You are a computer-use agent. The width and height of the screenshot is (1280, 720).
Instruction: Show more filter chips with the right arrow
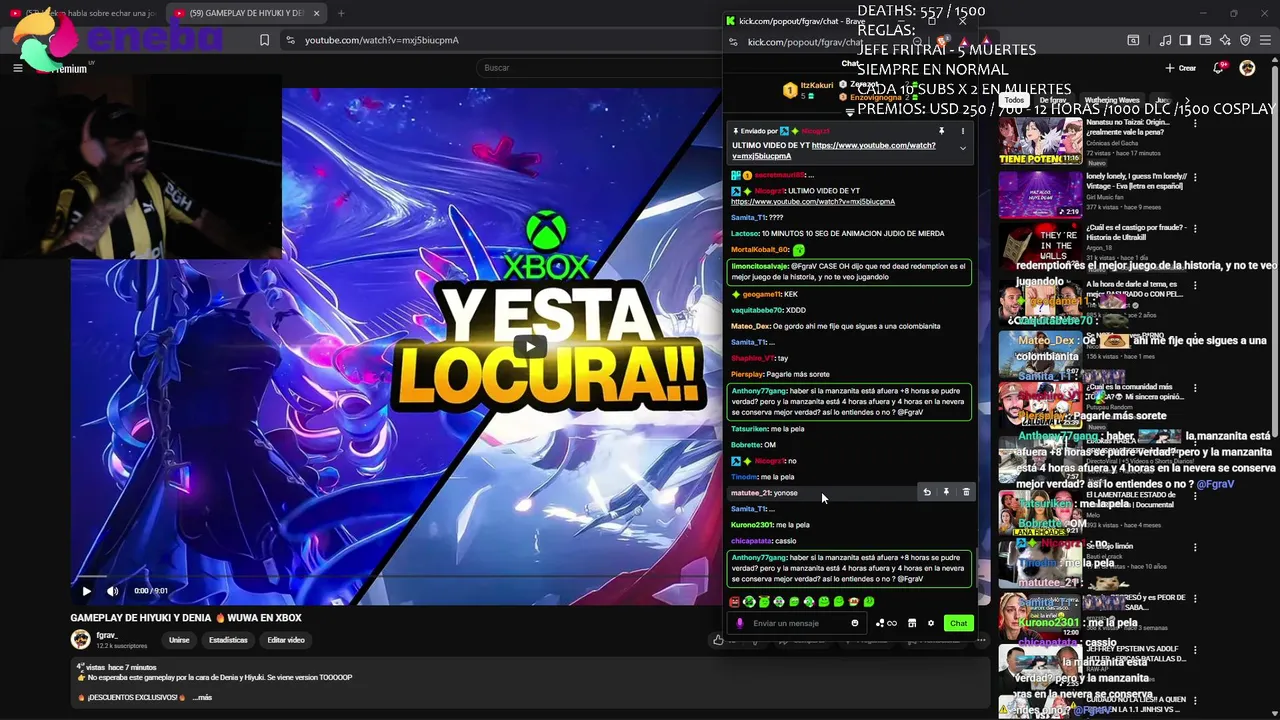click(x=1187, y=100)
